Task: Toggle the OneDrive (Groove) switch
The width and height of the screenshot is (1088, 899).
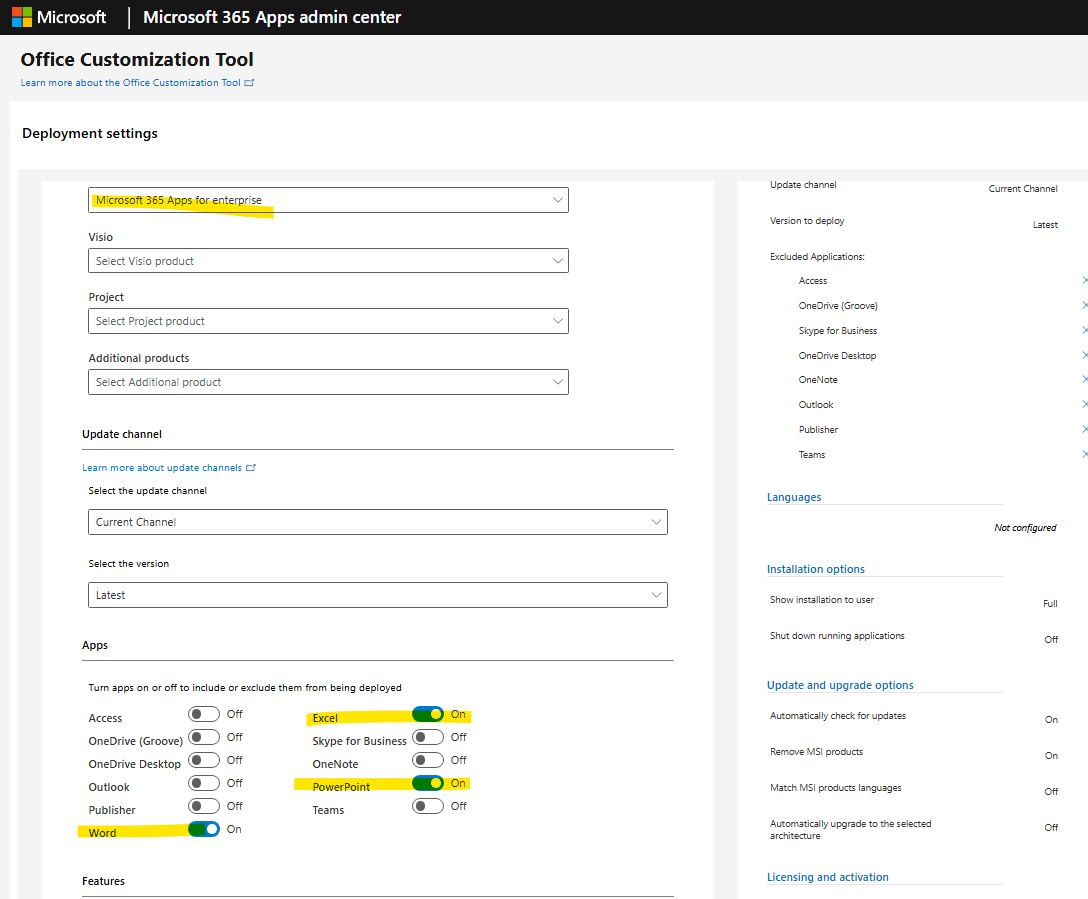Action: pos(203,737)
